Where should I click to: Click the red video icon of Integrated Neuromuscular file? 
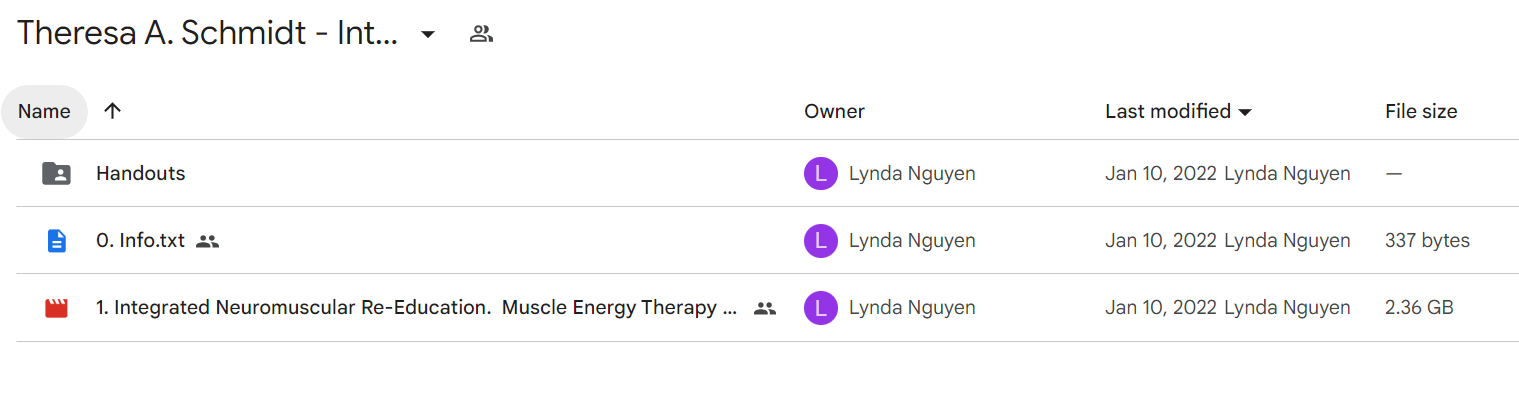57,308
